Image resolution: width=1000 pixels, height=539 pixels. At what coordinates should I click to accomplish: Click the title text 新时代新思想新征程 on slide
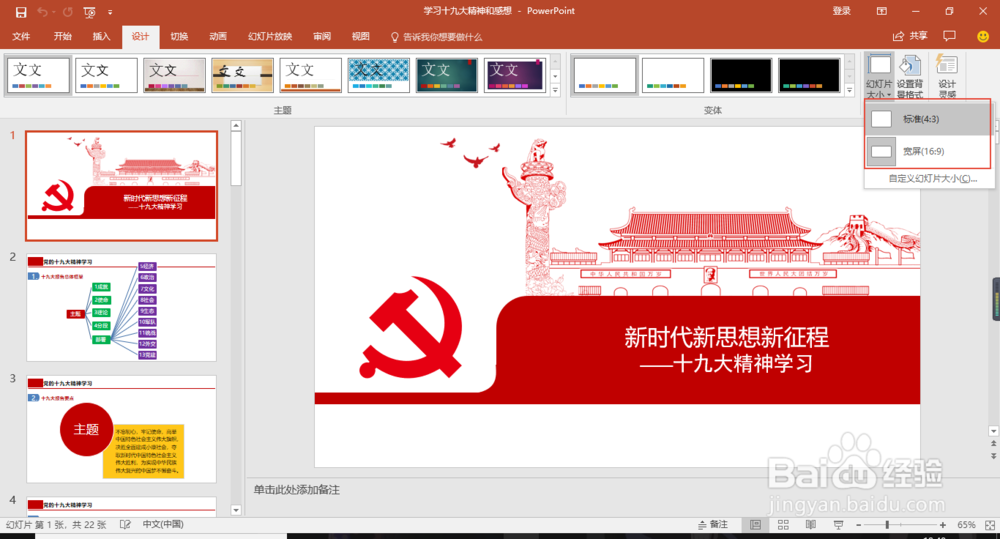(726, 337)
